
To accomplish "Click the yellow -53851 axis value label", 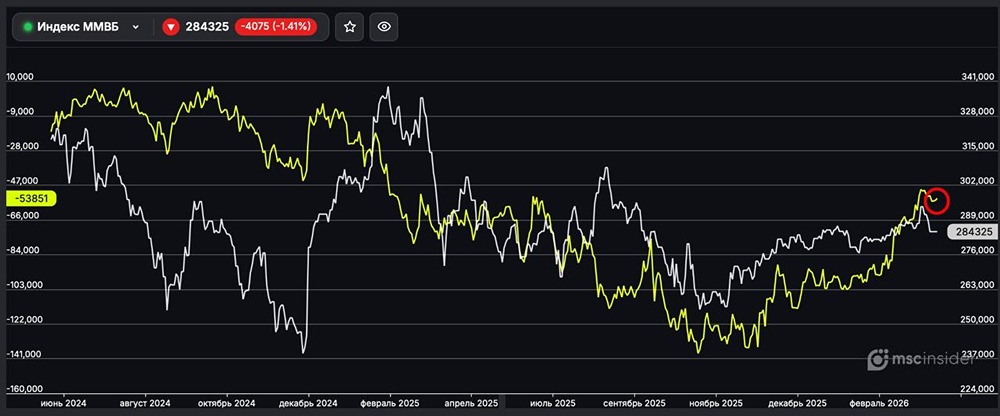I will click(x=31, y=198).
